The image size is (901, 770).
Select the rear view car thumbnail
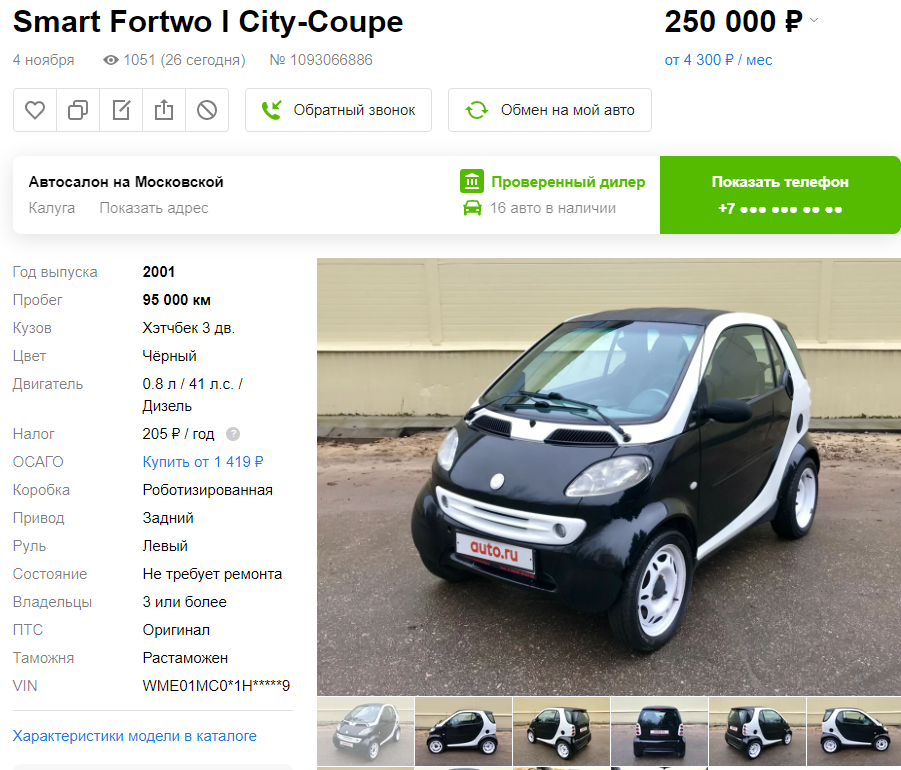[x=659, y=731]
